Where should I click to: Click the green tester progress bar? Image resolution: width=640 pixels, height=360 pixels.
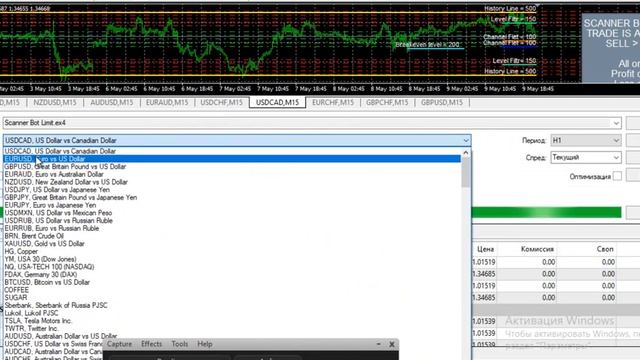tap(546, 212)
